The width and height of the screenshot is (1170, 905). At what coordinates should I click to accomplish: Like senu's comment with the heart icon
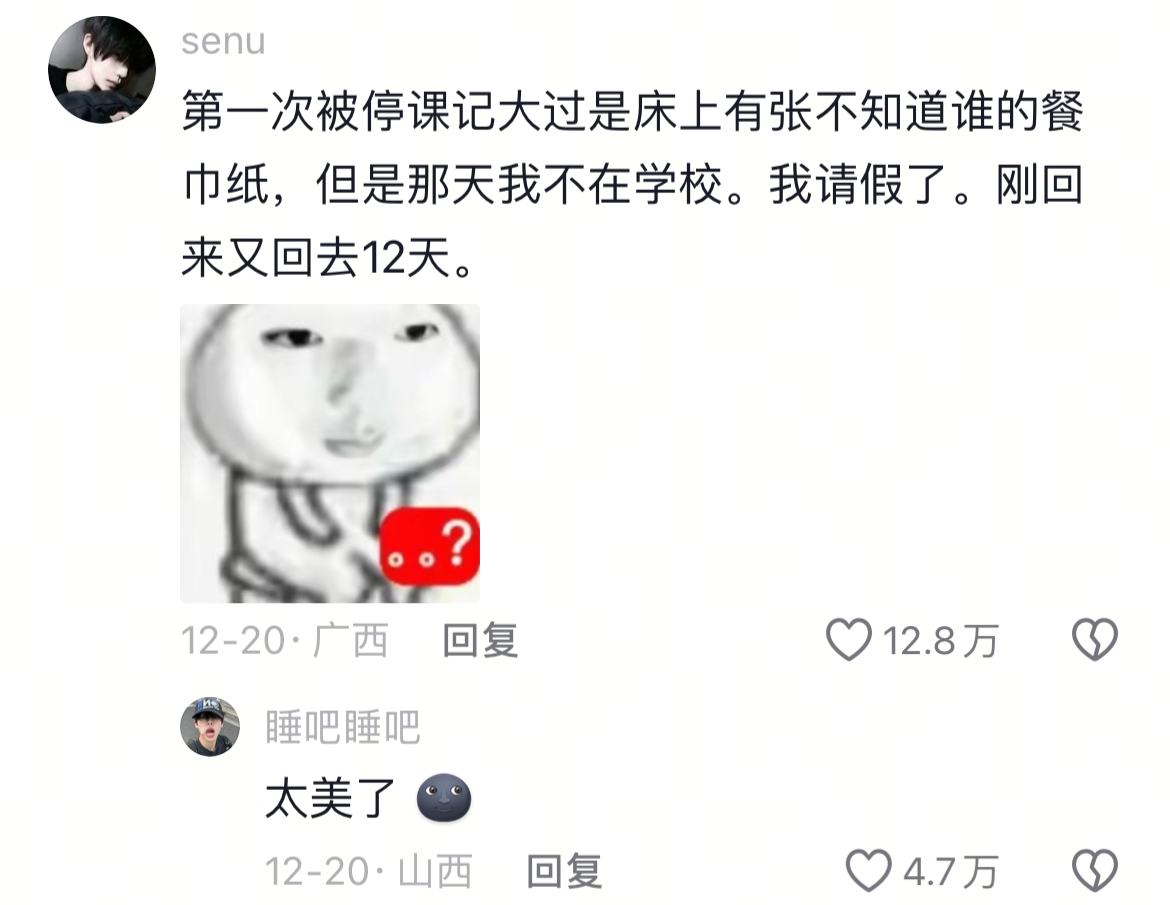[x=848, y=639]
